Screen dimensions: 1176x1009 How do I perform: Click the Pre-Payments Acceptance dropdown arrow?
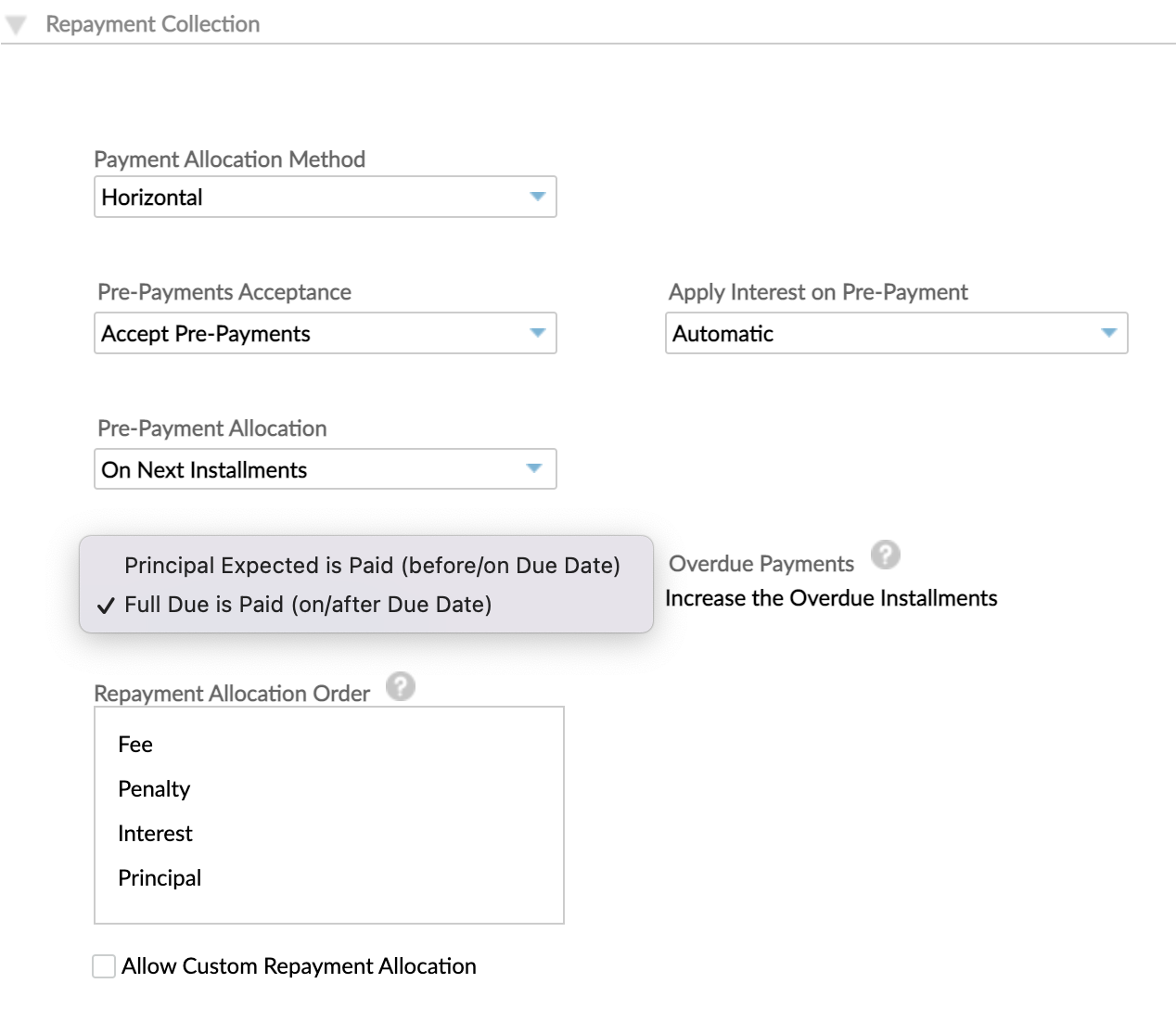(539, 333)
